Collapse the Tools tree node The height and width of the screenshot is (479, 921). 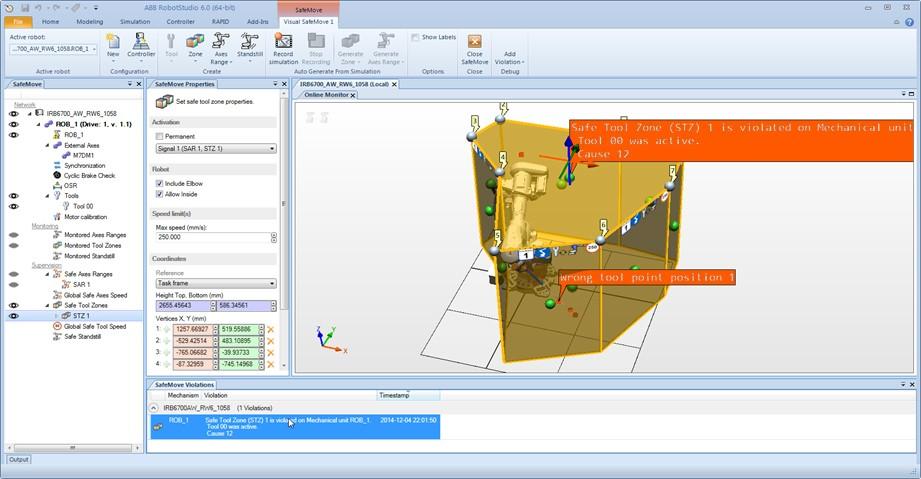coord(48,196)
